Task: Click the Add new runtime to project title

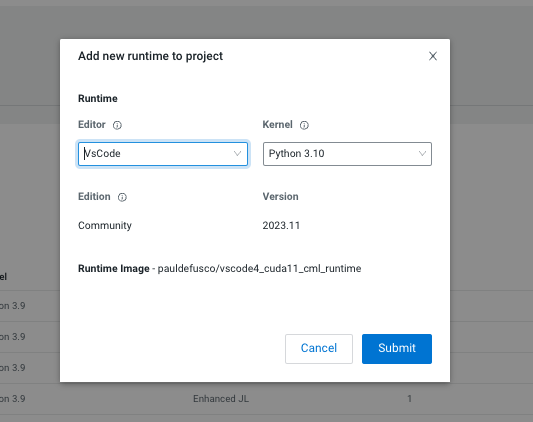Action: 151,56
